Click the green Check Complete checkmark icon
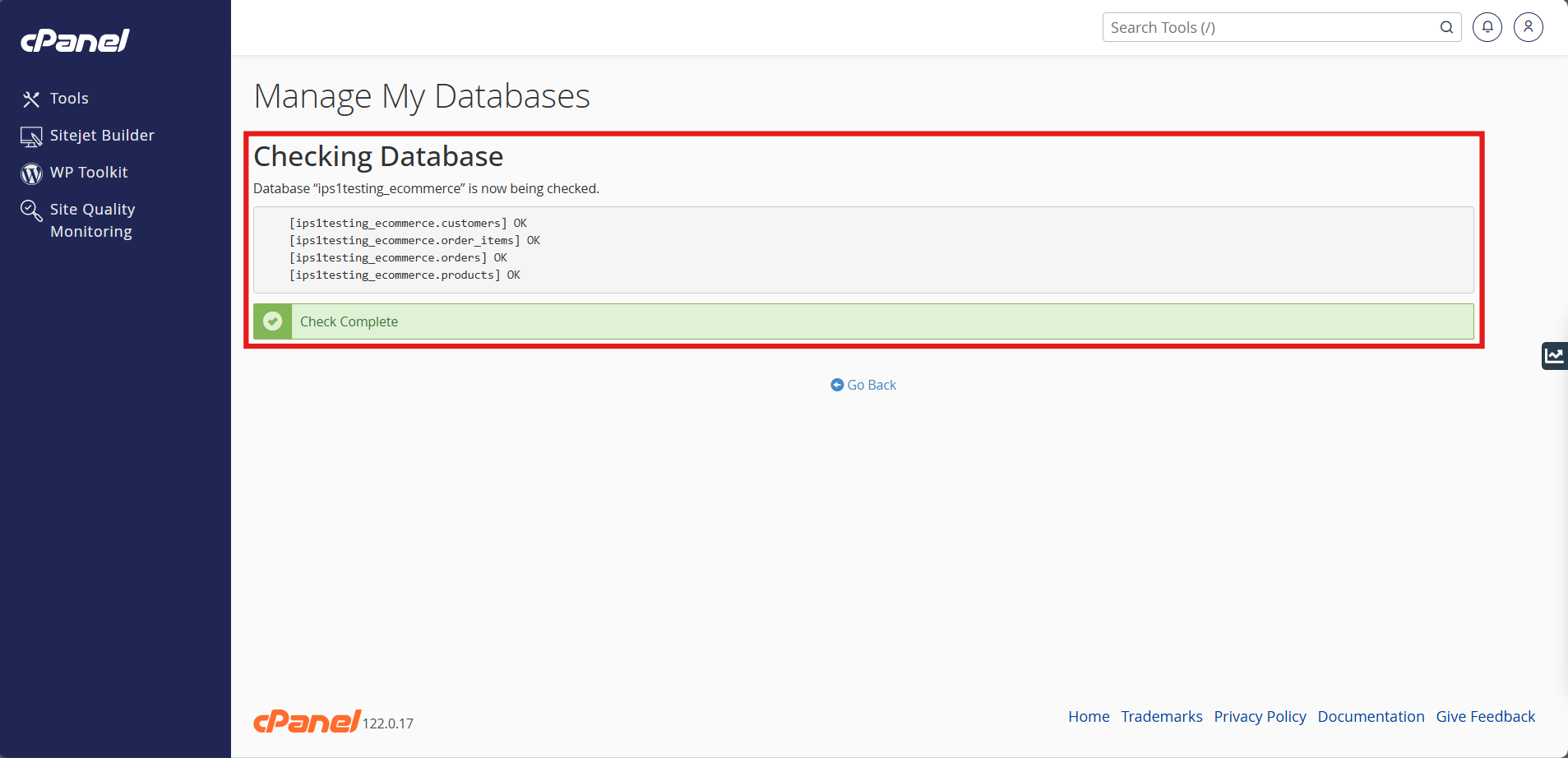This screenshot has height=758, width=1568. 273,321
